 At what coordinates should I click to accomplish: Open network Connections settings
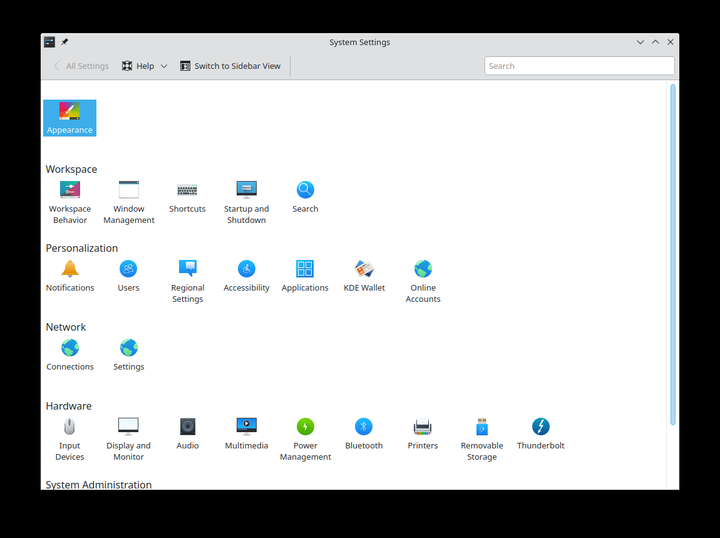(x=70, y=355)
